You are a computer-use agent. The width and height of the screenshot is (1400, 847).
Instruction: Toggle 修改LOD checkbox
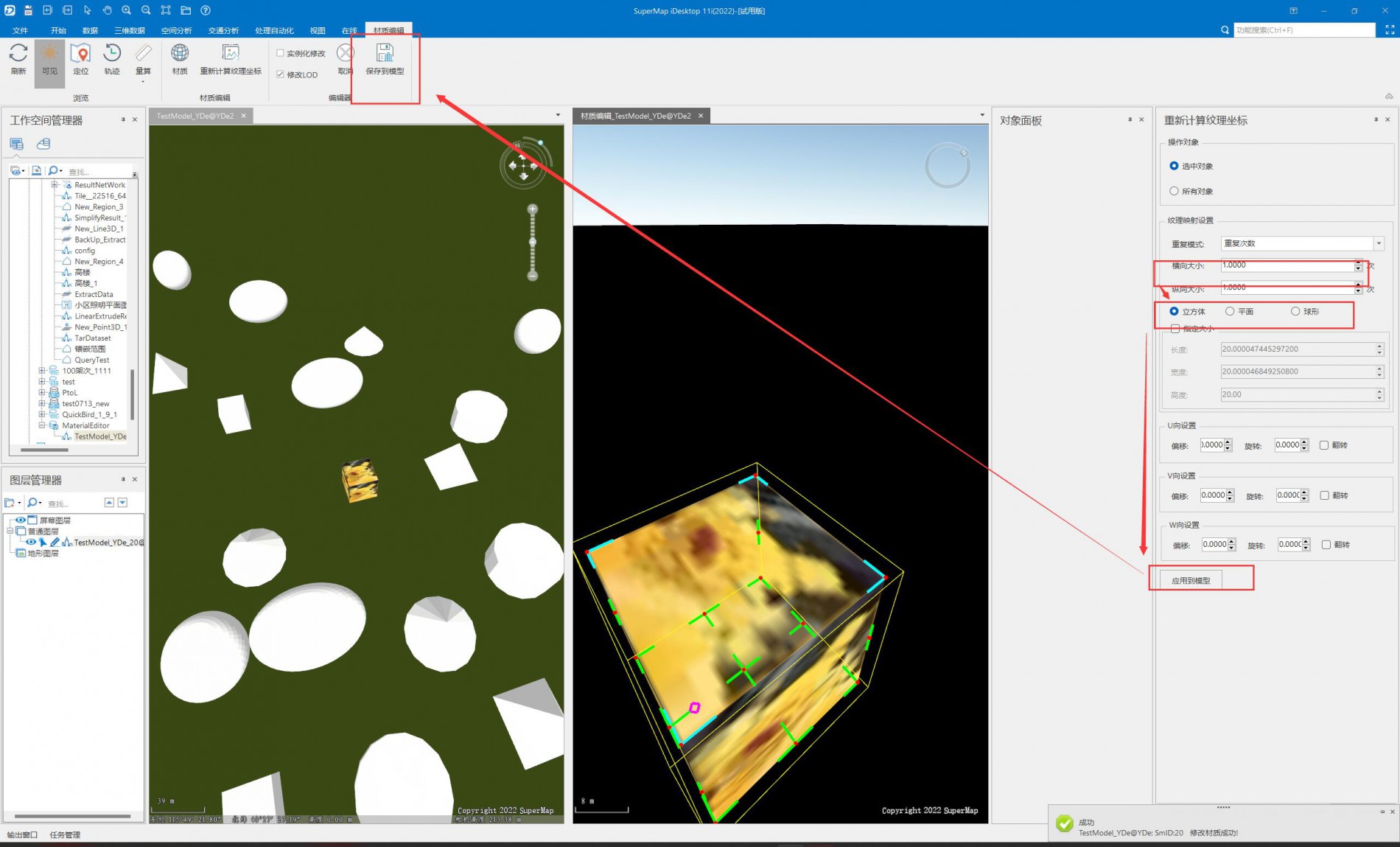(x=280, y=74)
